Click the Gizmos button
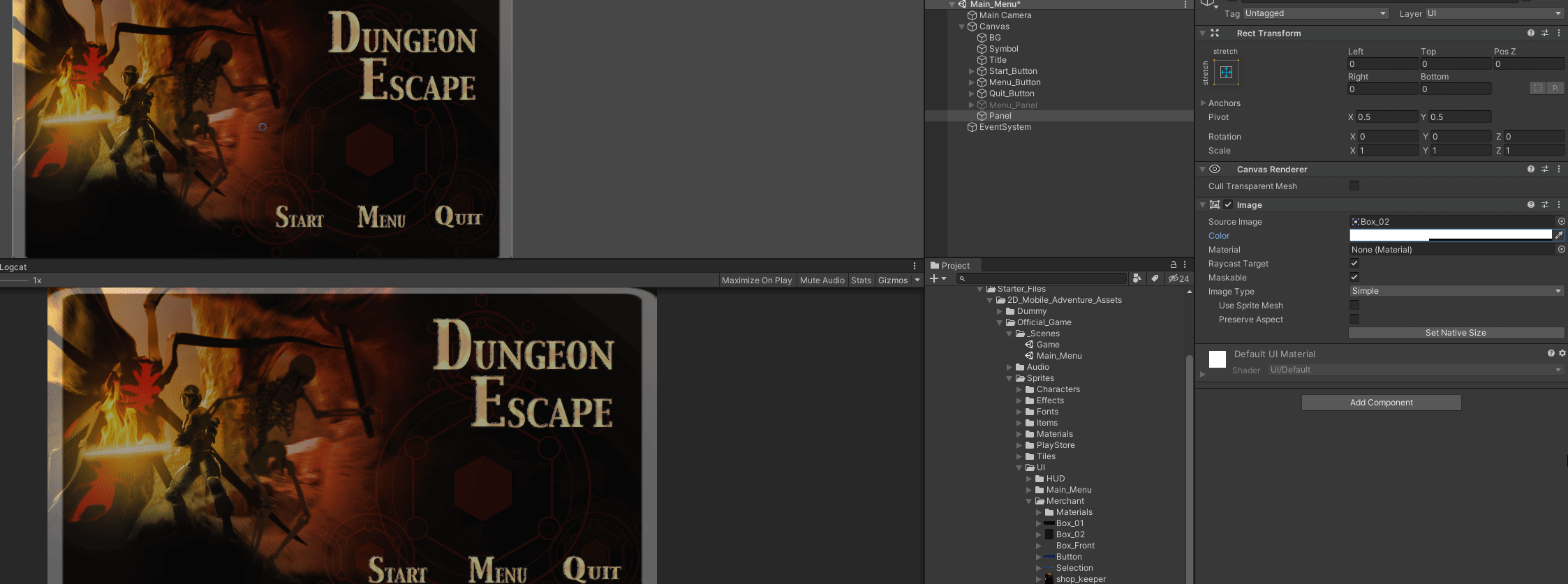The width and height of the screenshot is (1568, 584). [x=892, y=280]
